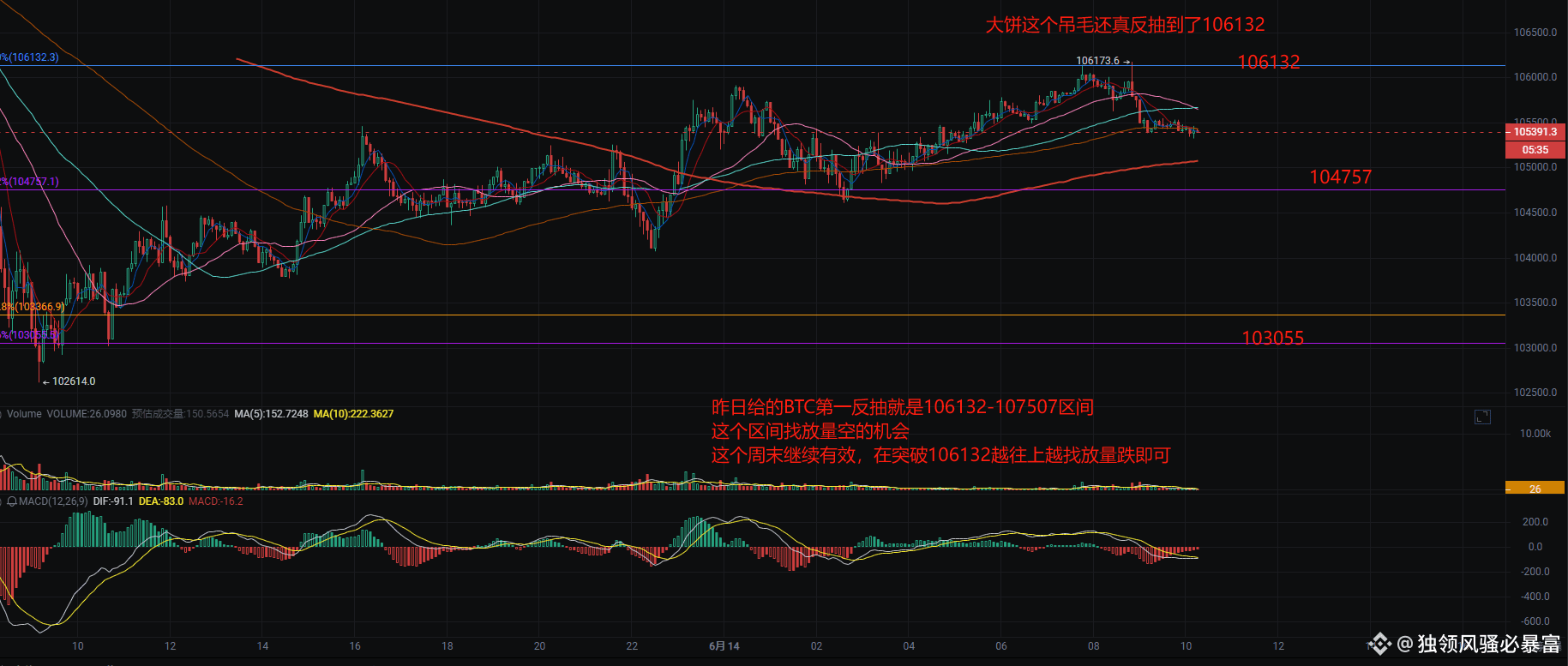Click the 08 tick on the time axis

[x=1094, y=646]
